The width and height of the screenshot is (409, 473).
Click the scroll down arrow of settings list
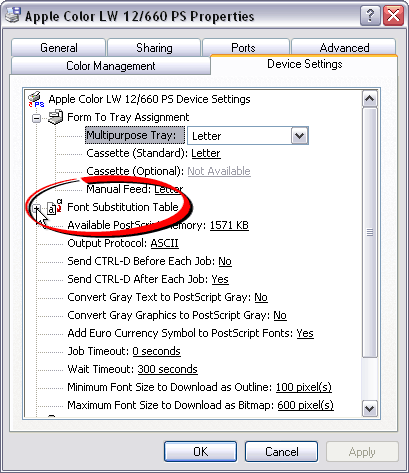[370, 408]
